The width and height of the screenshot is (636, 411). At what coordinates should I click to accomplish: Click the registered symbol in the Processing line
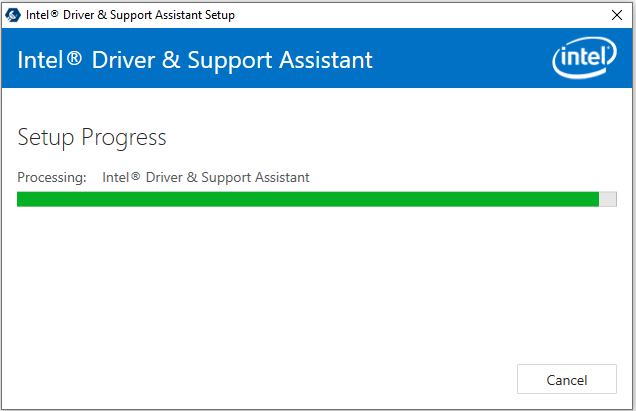(x=135, y=176)
